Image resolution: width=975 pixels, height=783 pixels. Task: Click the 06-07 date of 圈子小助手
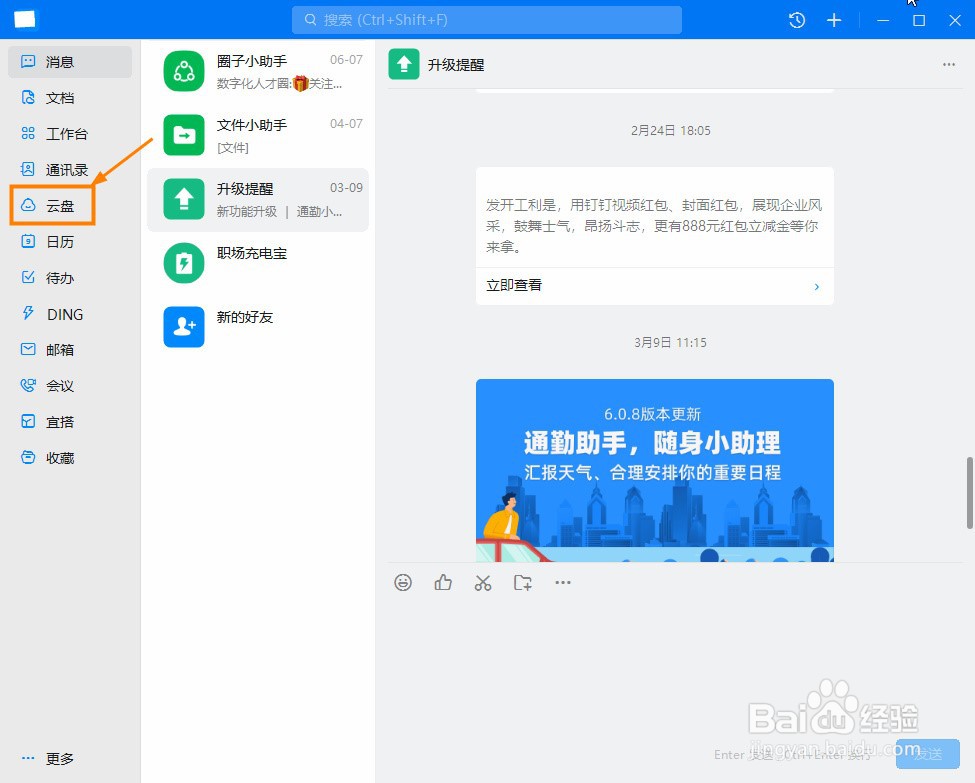346,60
